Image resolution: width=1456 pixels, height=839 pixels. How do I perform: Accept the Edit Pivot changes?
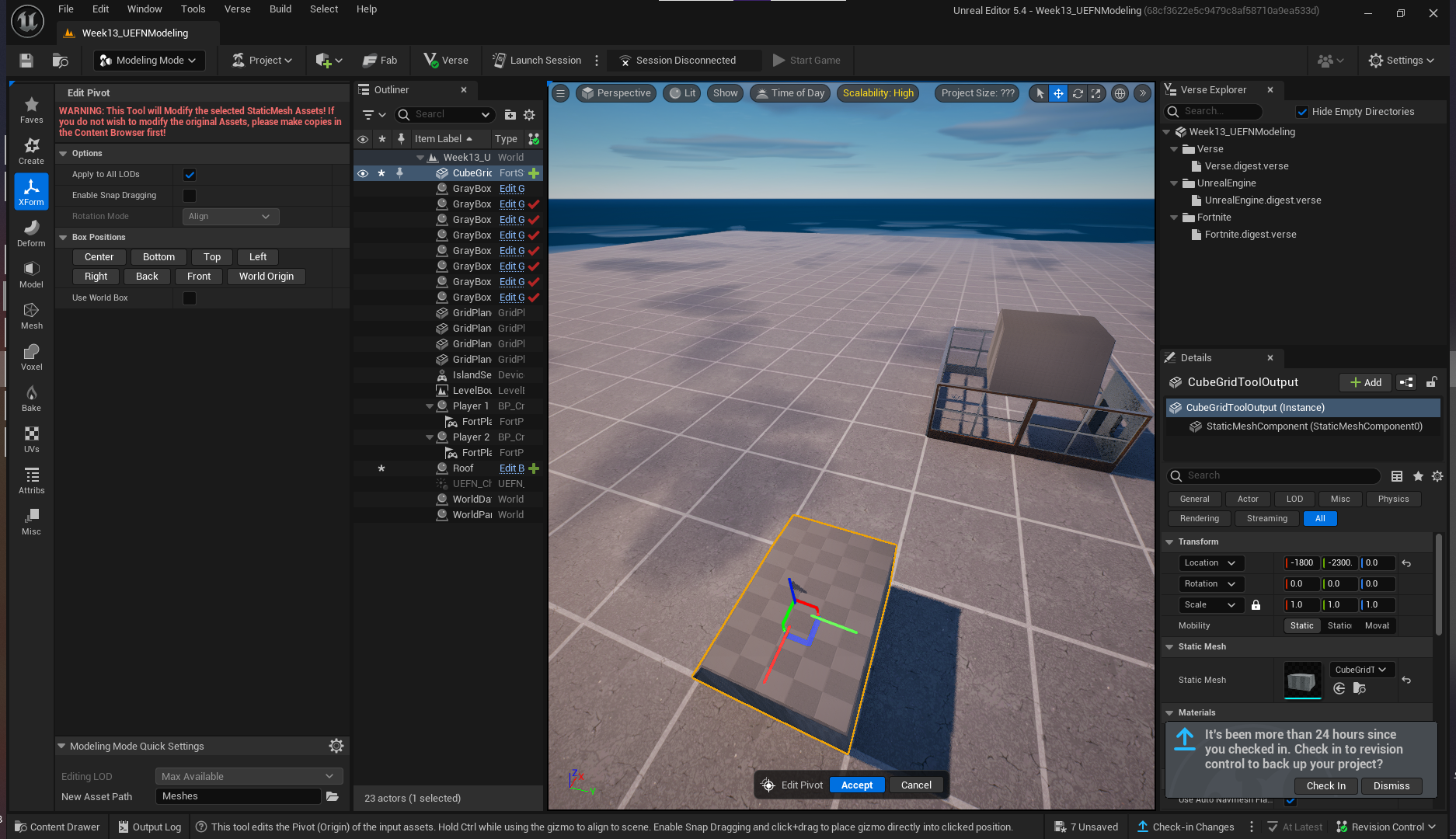[857, 785]
